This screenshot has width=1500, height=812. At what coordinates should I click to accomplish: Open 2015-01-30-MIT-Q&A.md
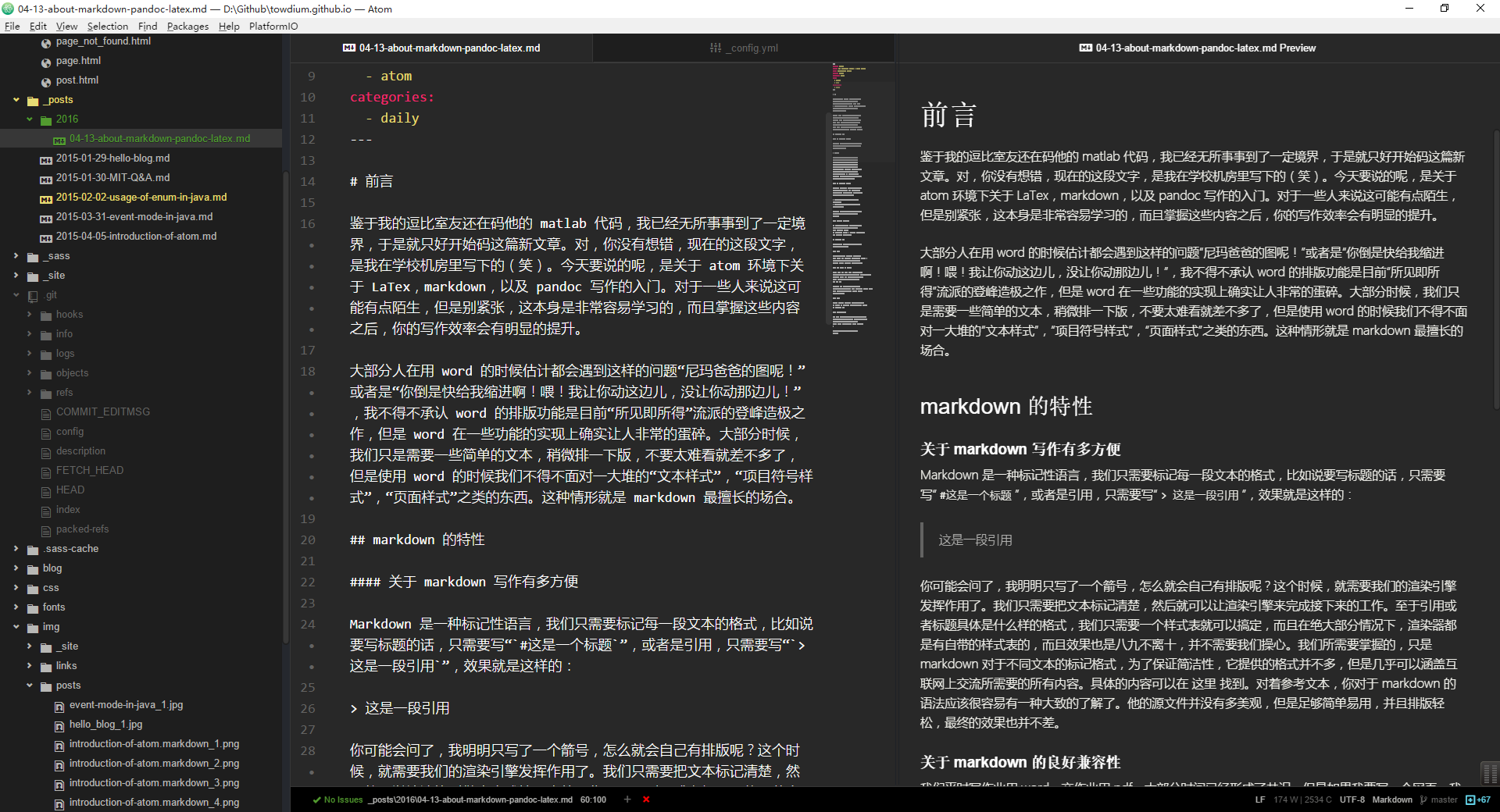click(x=112, y=178)
